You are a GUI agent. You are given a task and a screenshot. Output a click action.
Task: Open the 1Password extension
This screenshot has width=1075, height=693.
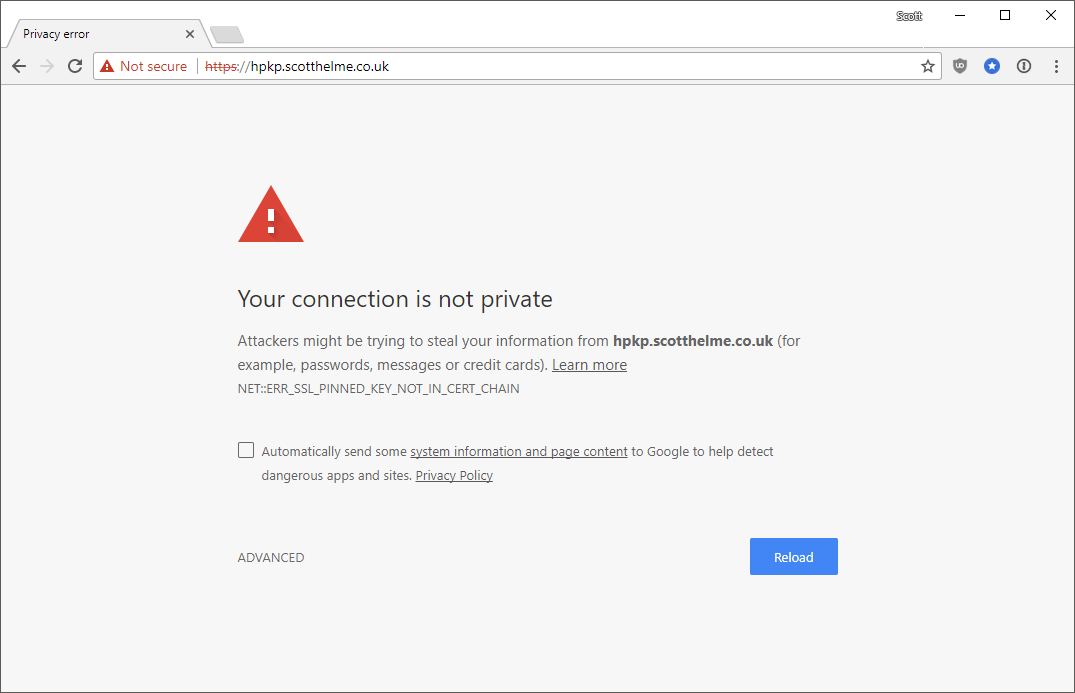tap(1023, 66)
